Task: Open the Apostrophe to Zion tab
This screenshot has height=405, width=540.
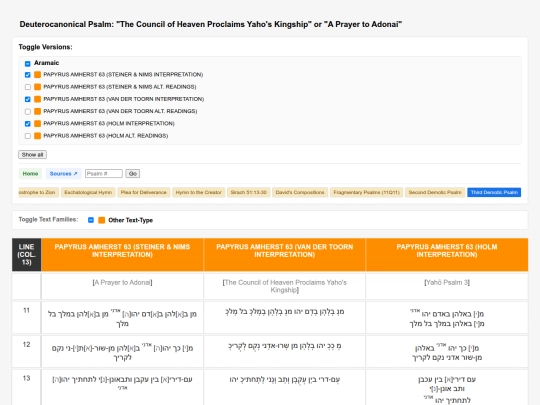Action: 38,192
